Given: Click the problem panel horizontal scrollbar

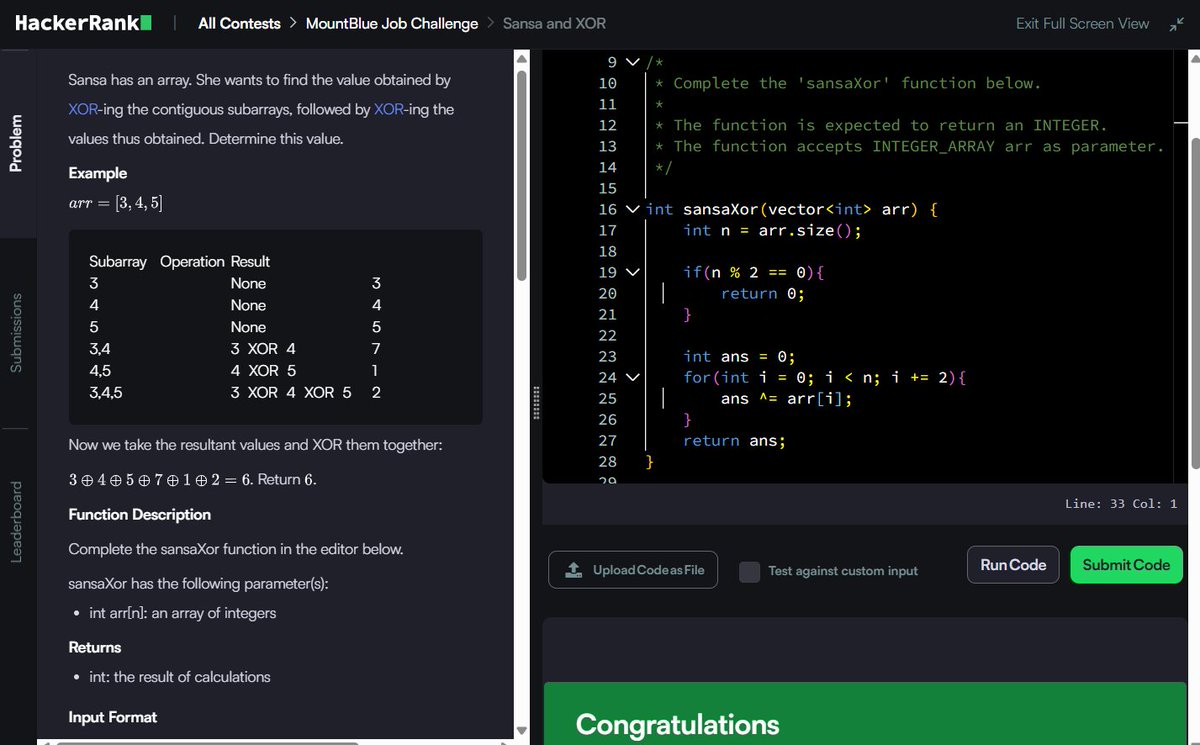Looking at the screenshot, I should tap(207, 742).
